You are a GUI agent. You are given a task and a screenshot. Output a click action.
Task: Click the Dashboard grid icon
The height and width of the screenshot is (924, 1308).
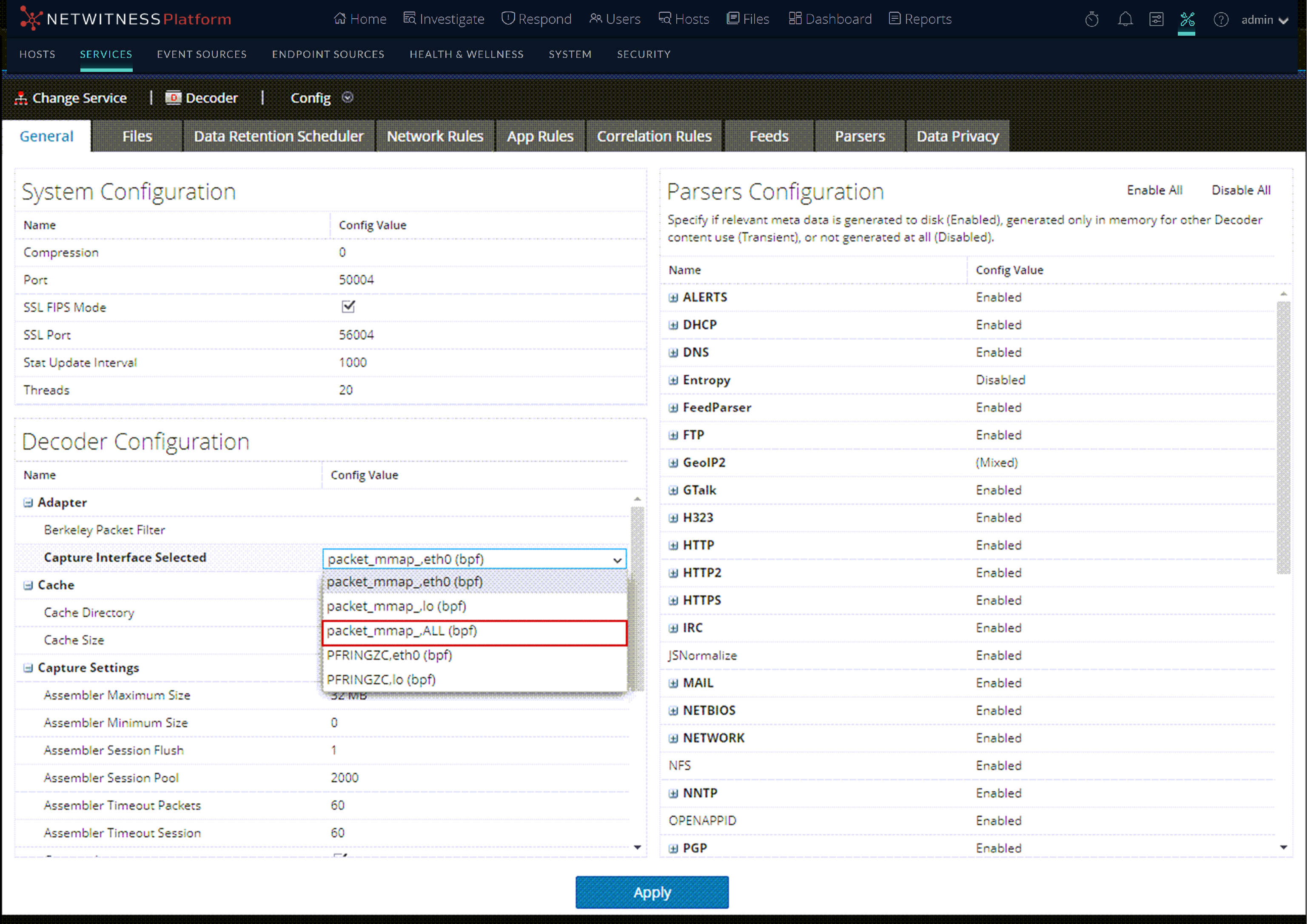pos(795,19)
